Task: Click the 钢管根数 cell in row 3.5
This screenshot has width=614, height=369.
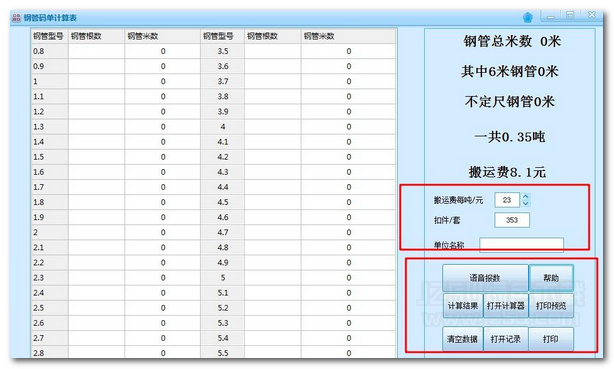Action: 273,51
